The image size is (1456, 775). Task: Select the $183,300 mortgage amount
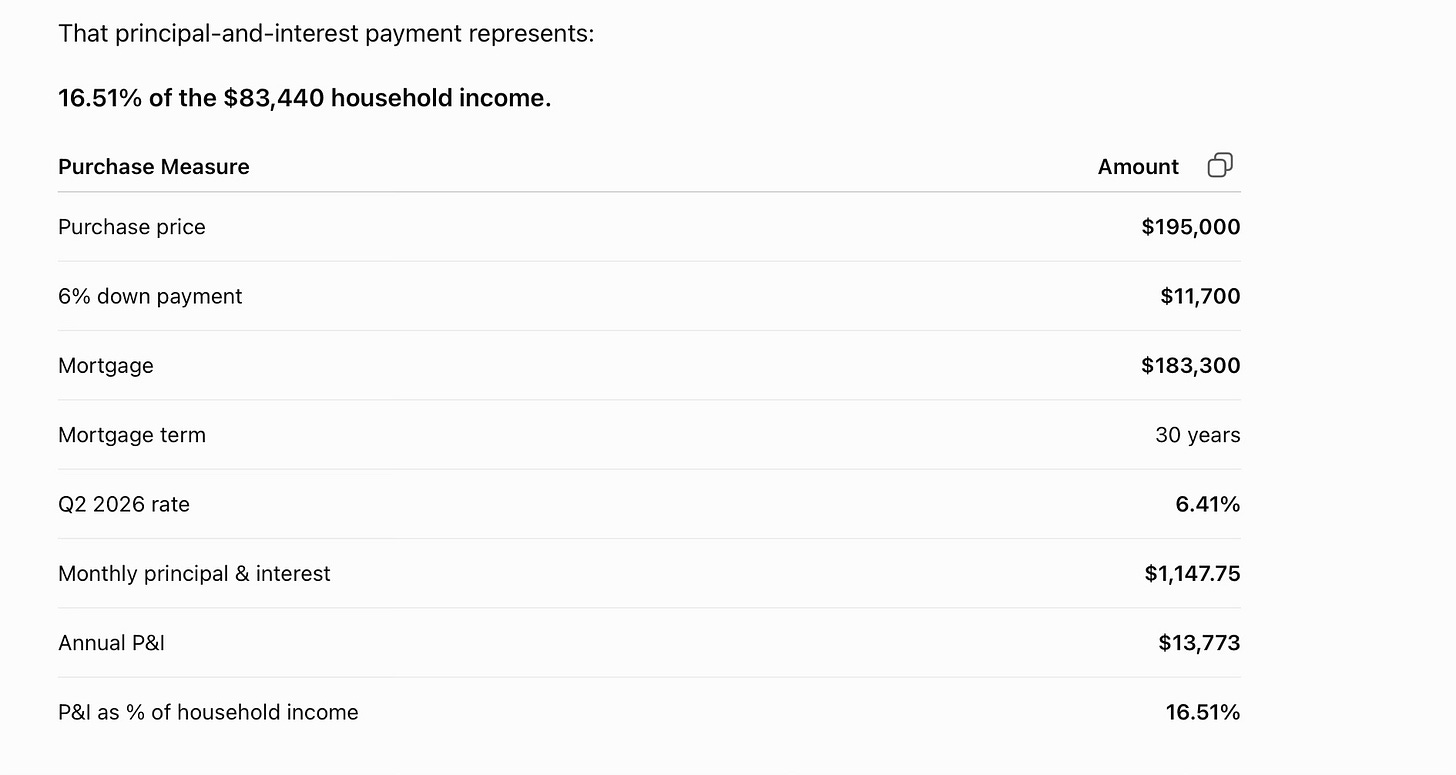(1191, 366)
